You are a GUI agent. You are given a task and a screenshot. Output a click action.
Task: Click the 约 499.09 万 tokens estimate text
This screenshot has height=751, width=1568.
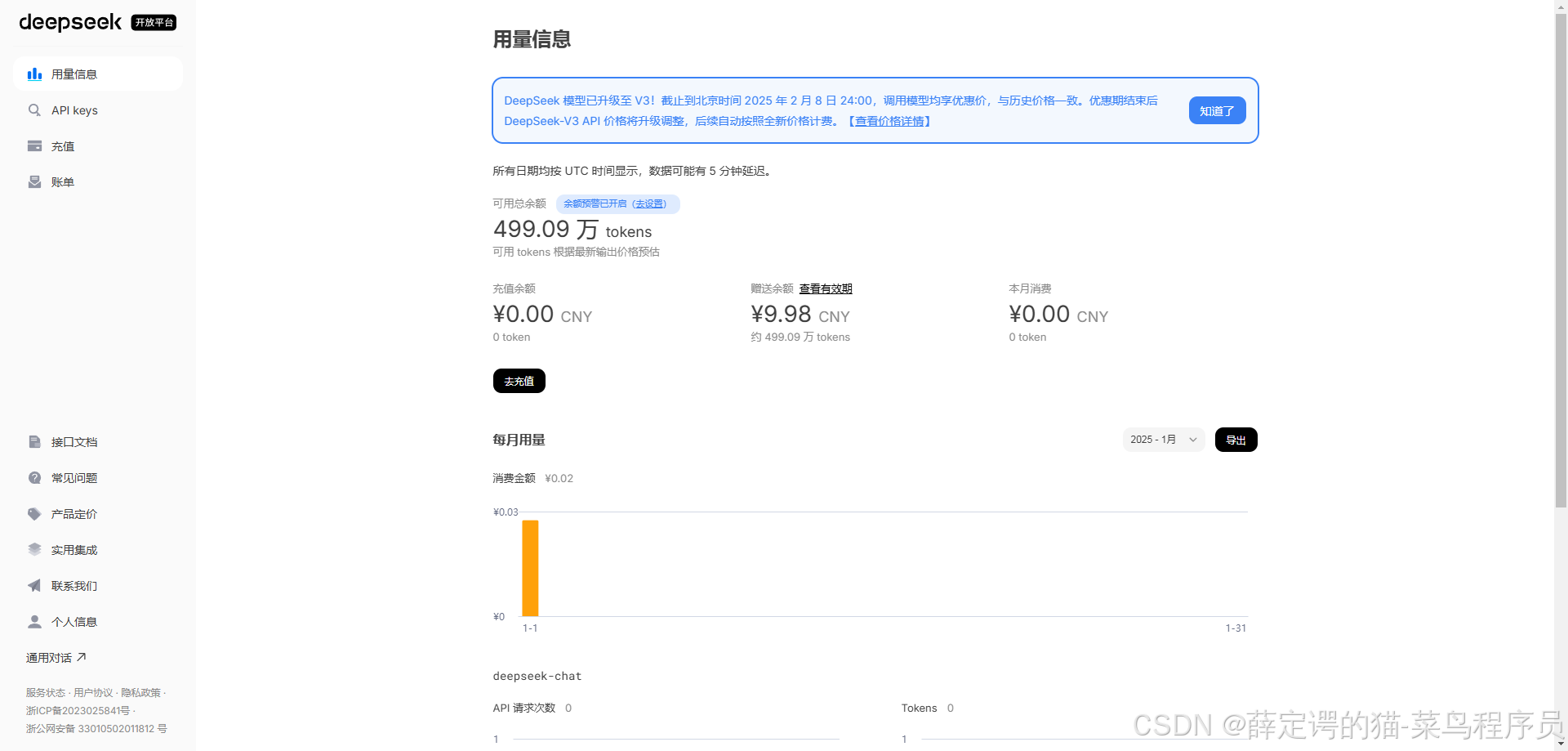[800, 337]
